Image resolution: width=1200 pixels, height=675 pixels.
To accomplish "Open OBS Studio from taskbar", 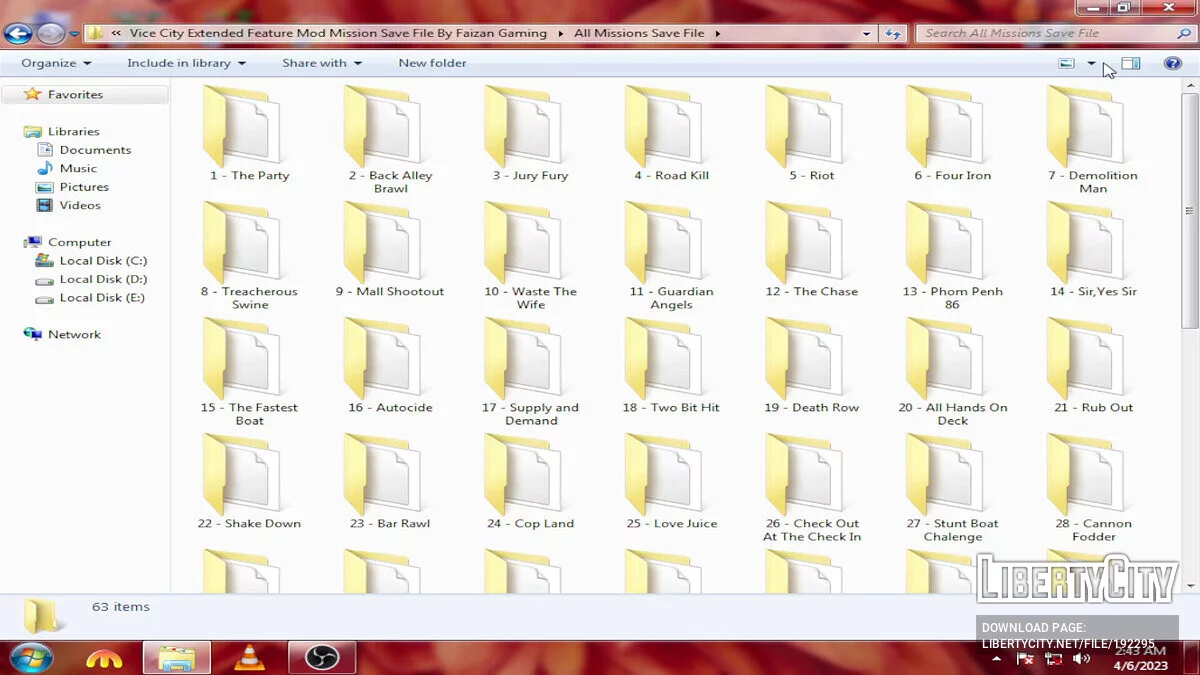I will (x=322, y=658).
